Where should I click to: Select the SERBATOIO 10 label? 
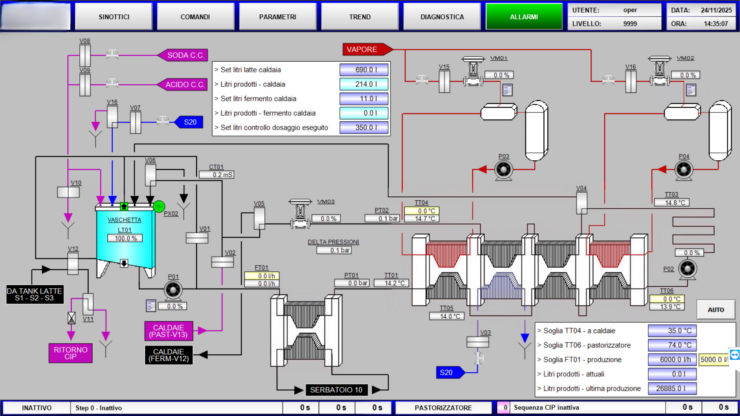336,390
